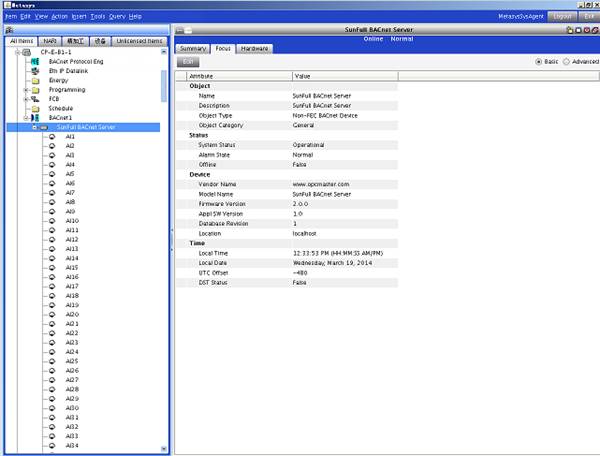600x456 pixels.
Task: Click the Schedule folder icon
Action: tap(35, 108)
